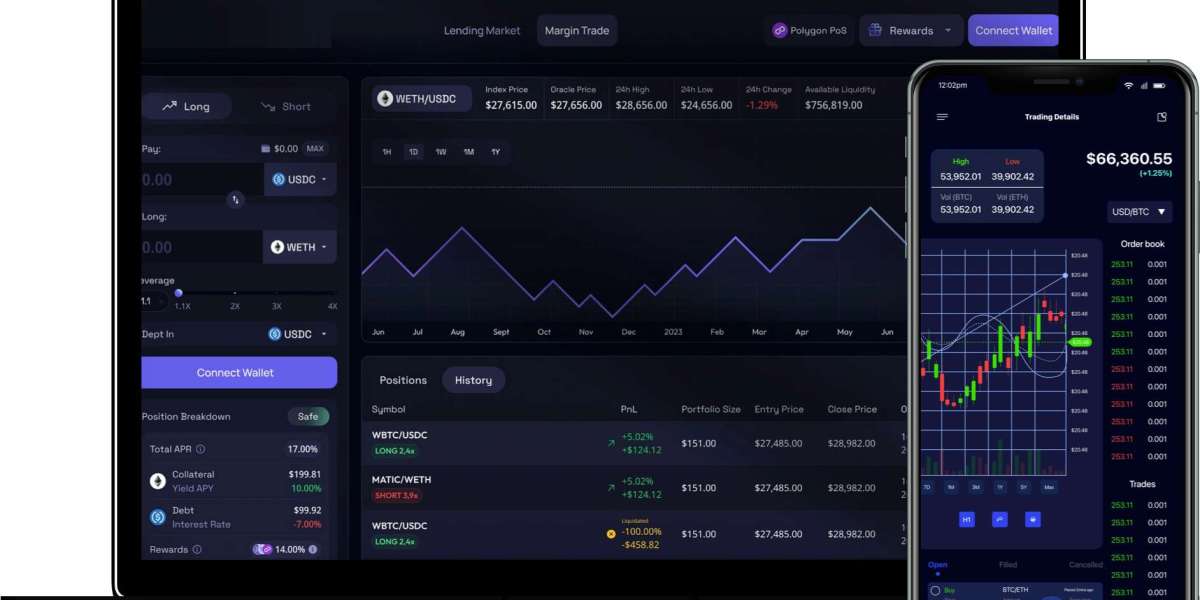The width and height of the screenshot is (1200, 600).
Task: Click the Pay amount input field
Action: click(x=195, y=180)
